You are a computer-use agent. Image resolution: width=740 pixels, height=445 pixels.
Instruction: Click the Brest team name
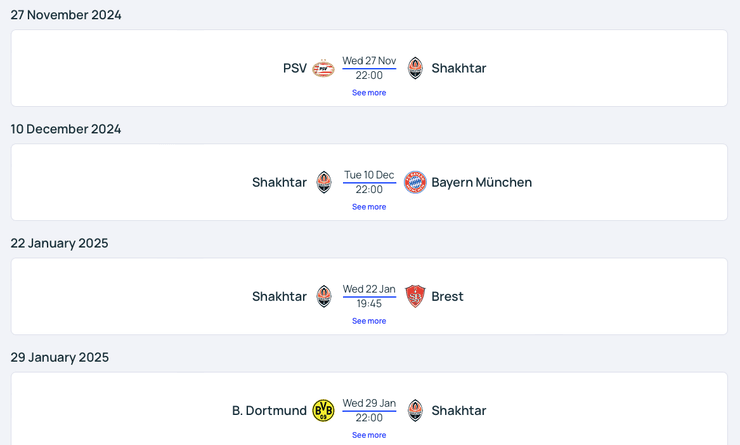tap(447, 296)
